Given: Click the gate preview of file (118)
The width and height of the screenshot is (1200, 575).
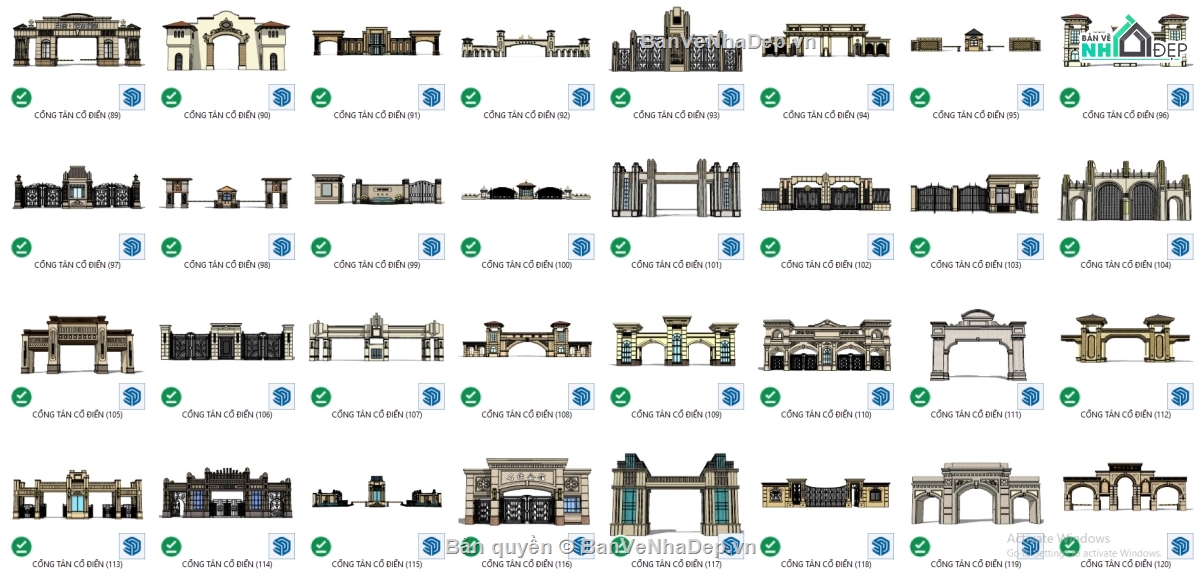Looking at the screenshot, I should click(826, 493).
